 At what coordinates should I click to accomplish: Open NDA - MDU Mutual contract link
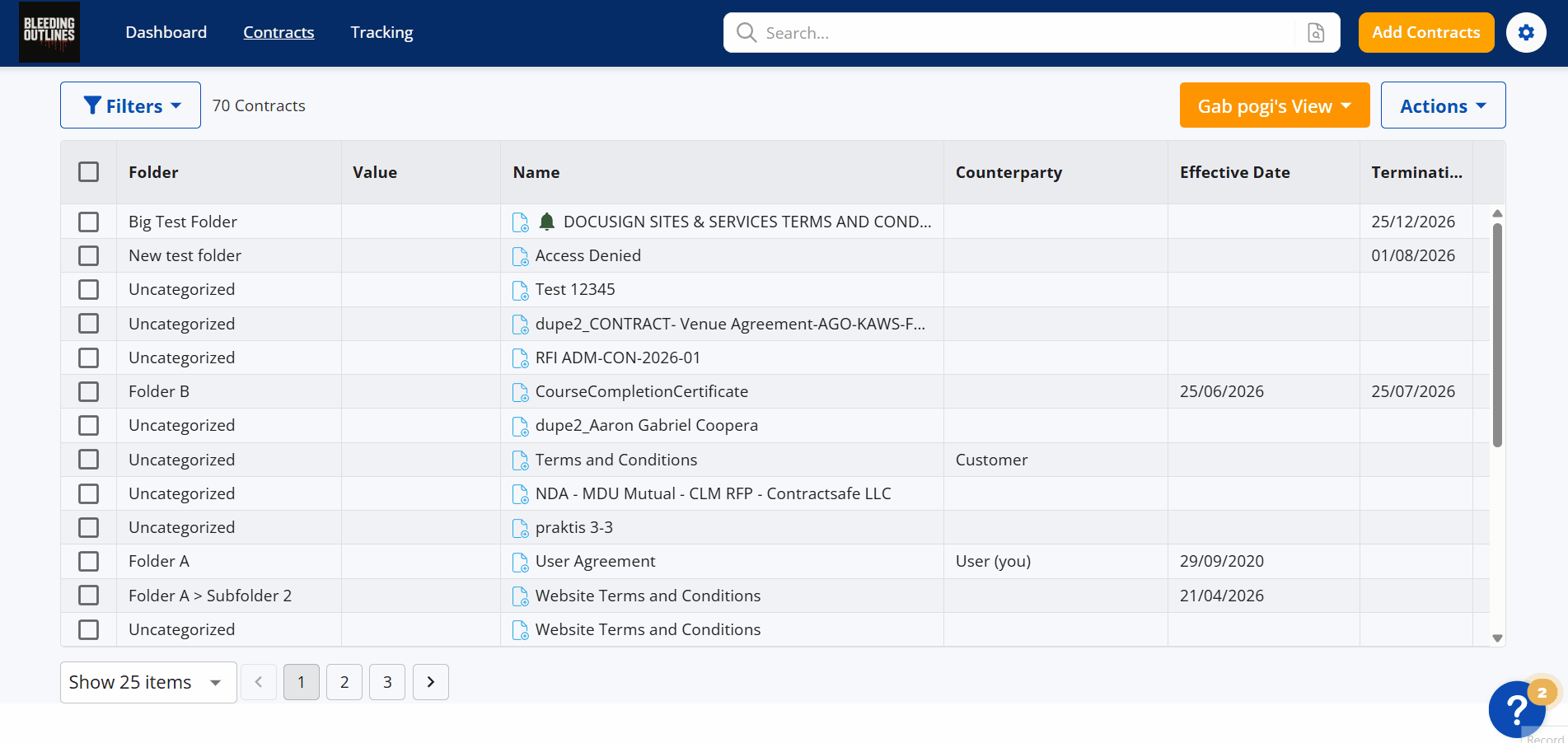click(714, 493)
